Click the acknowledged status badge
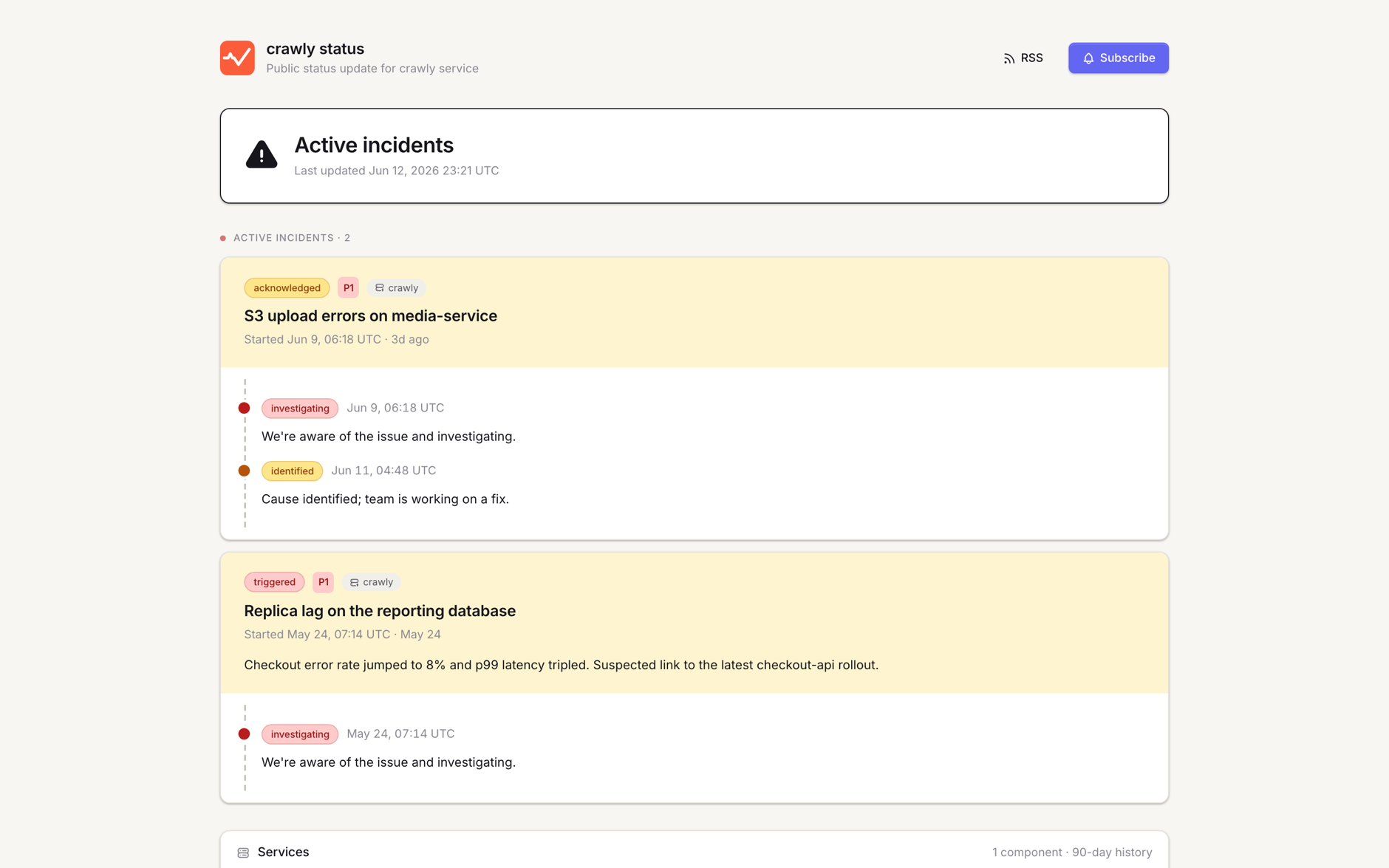This screenshot has height=868, width=1389. [x=287, y=287]
